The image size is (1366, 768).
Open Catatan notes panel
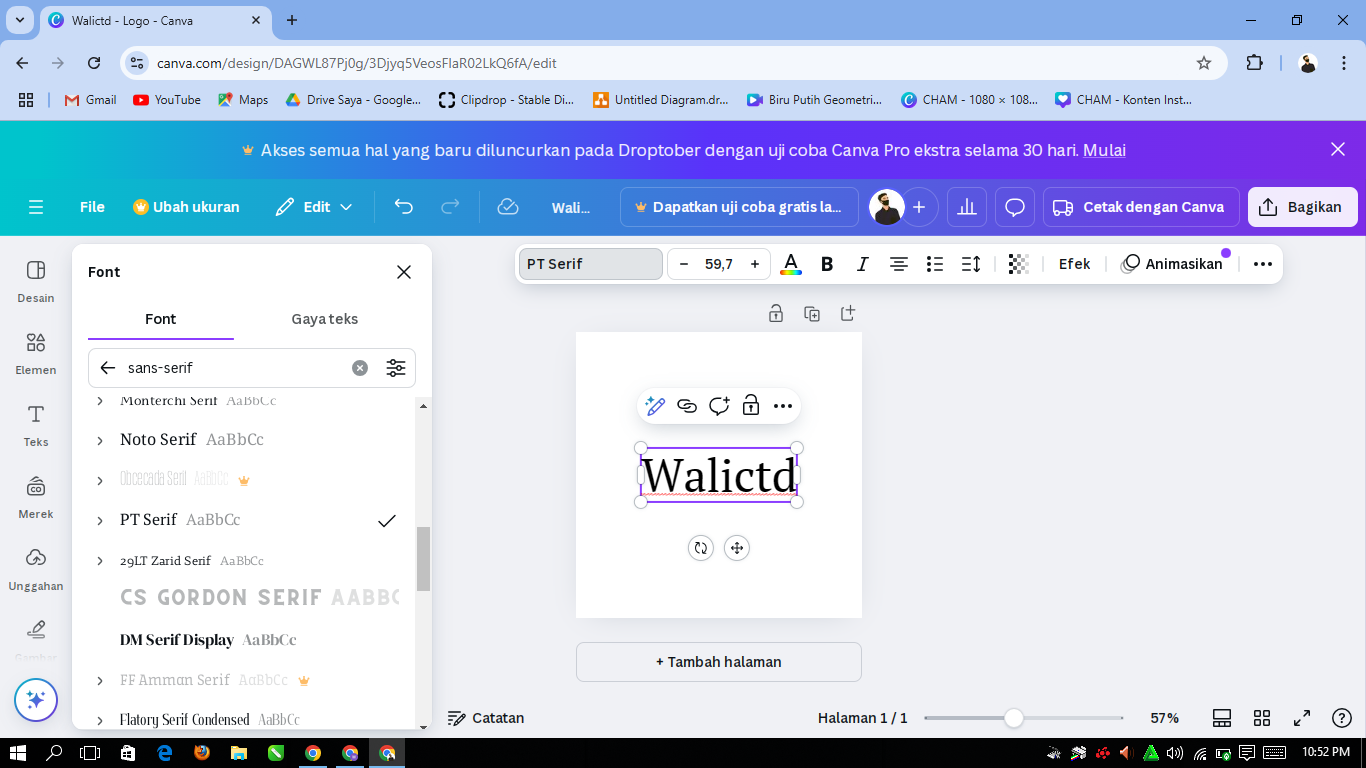(486, 718)
